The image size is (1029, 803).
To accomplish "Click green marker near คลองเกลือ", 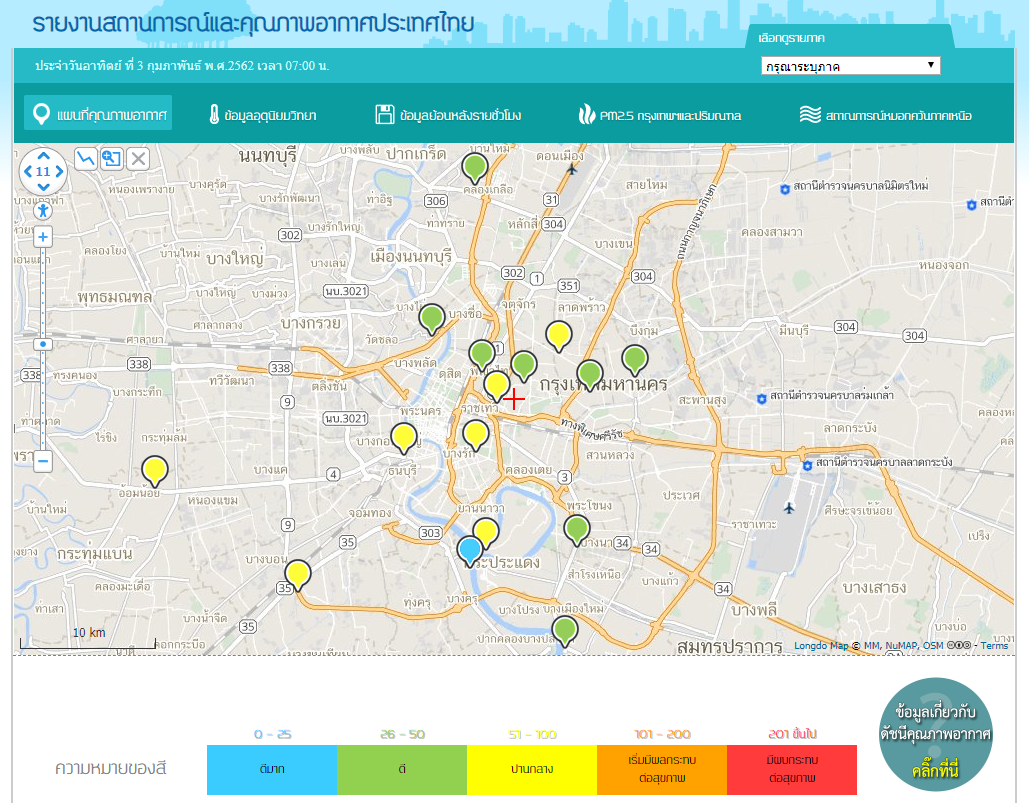I will tap(475, 167).
